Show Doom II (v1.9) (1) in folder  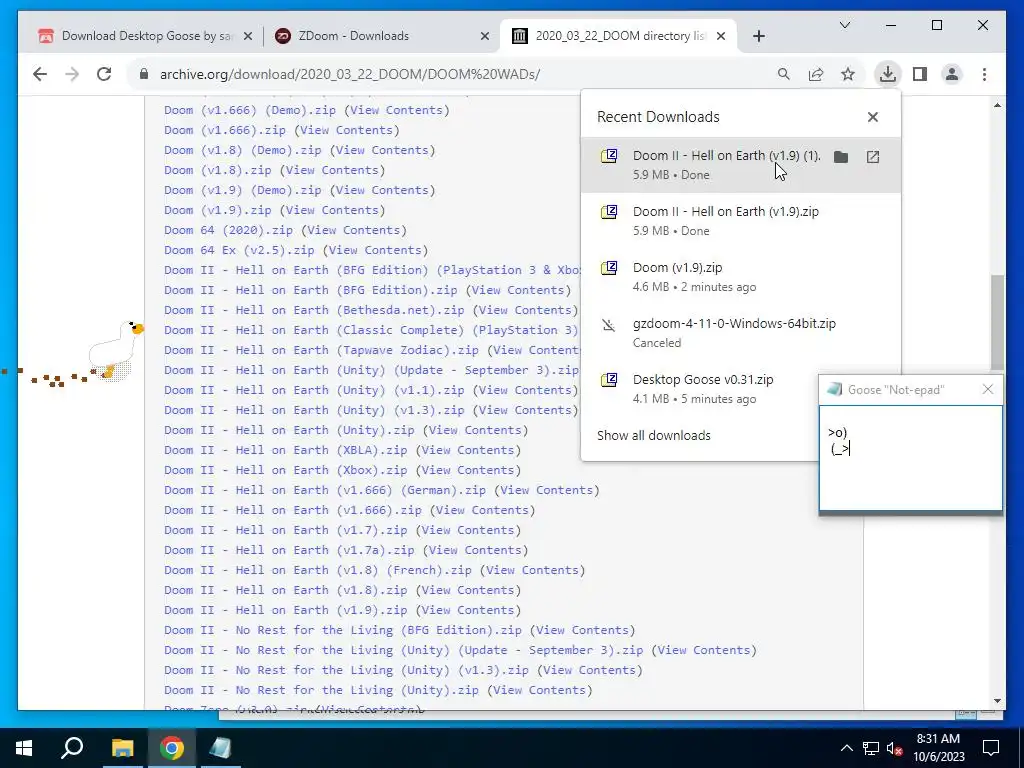point(841,157)
